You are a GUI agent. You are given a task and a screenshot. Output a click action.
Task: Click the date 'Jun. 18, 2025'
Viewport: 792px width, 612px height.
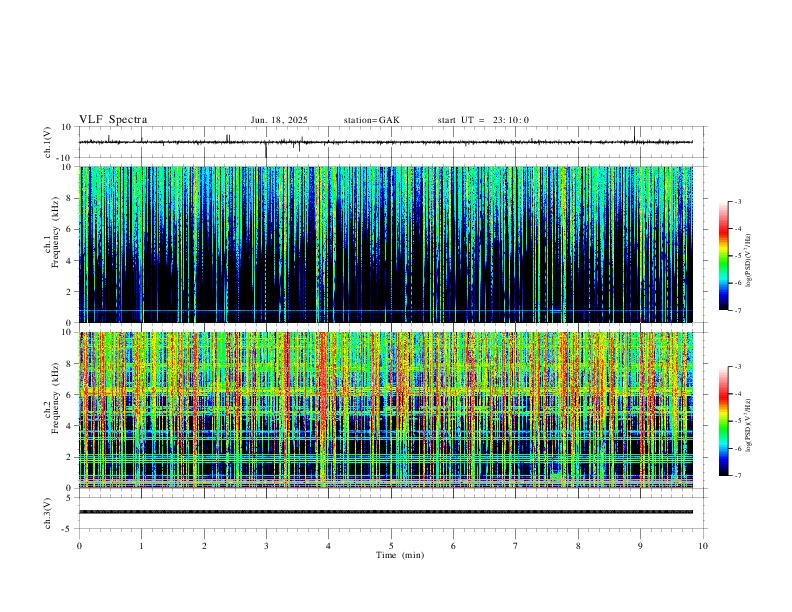tap(279, 120)
